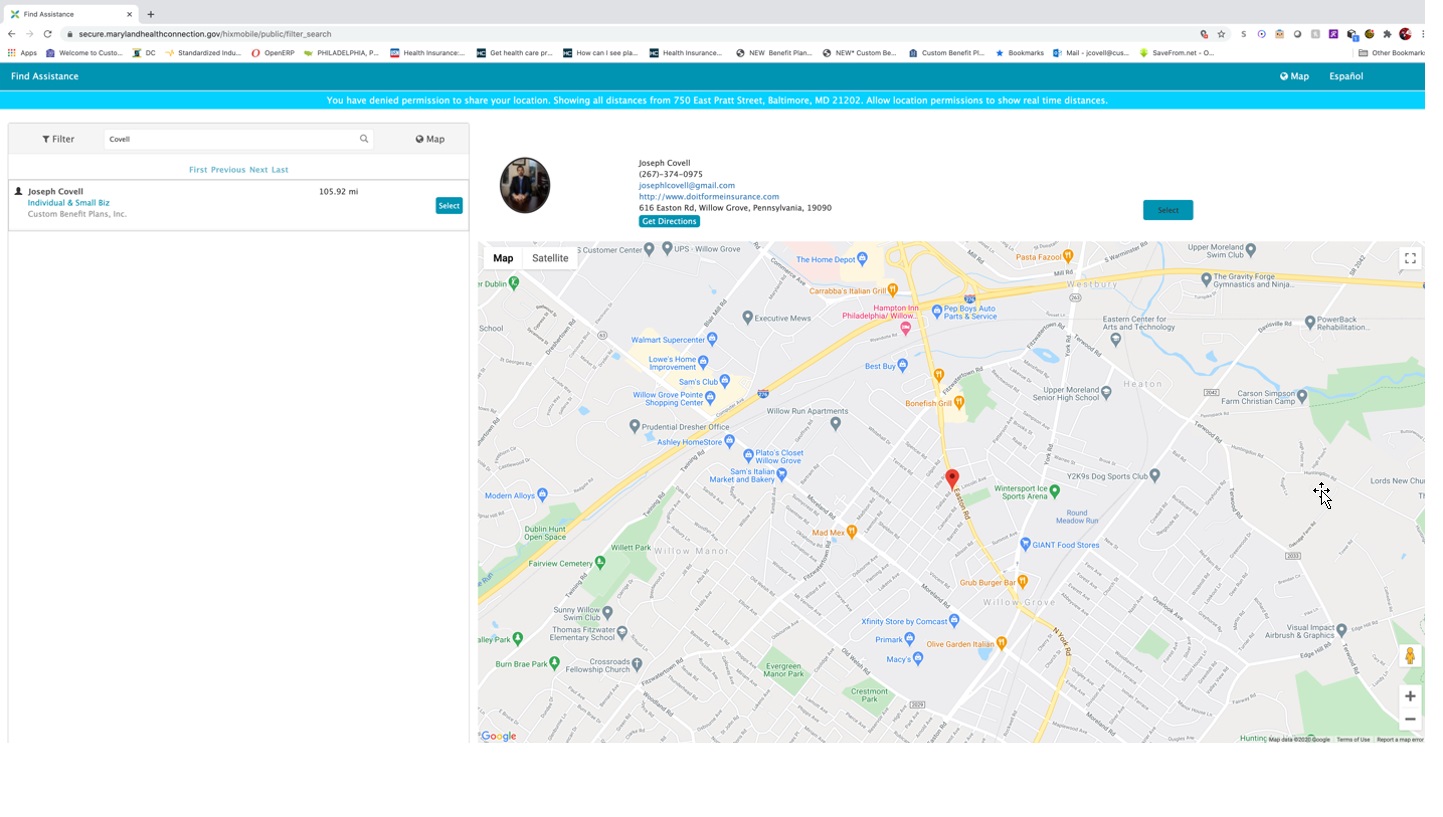Click the Map link in the header
Viewport: 1443px width, 817px height.
(x=1294, y=76)
